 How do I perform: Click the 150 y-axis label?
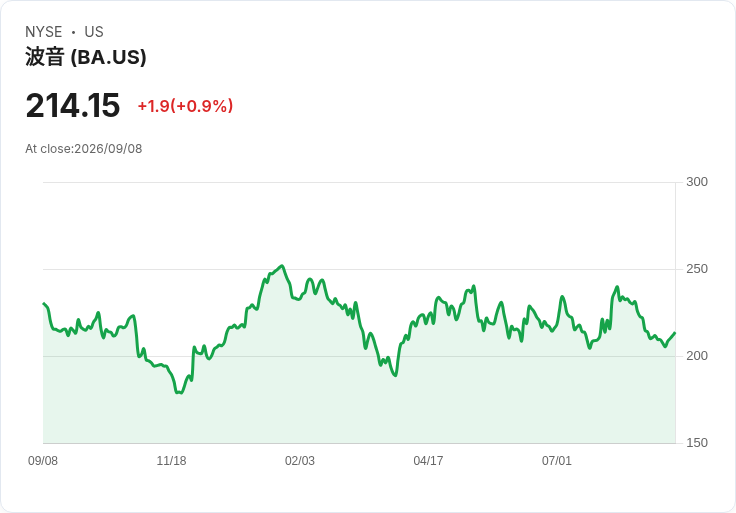(697, 443)
